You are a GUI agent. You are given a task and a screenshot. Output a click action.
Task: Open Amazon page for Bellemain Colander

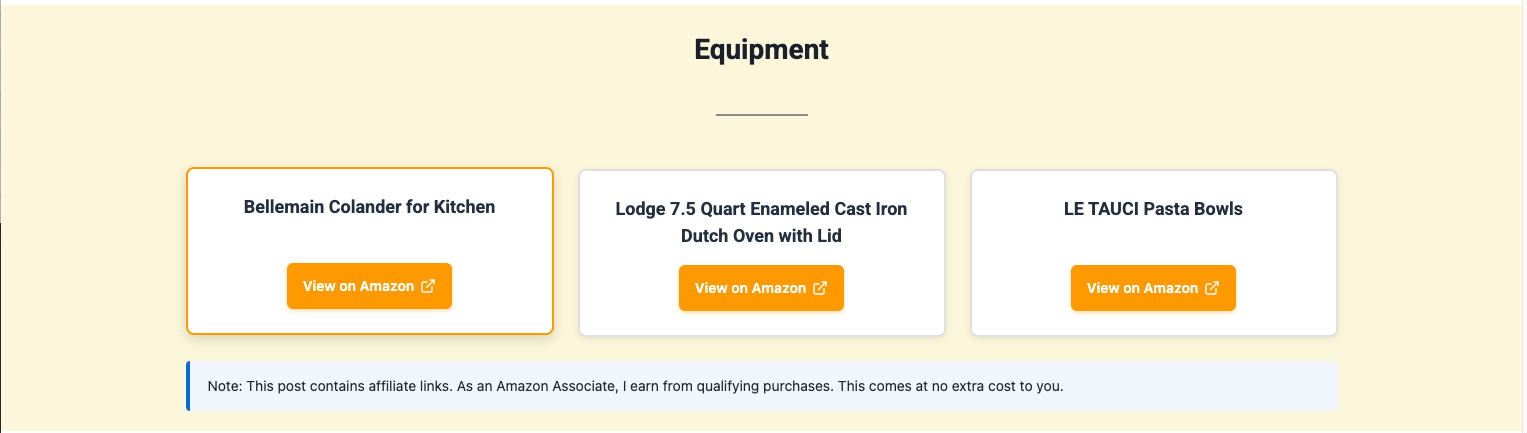(358, 286)
